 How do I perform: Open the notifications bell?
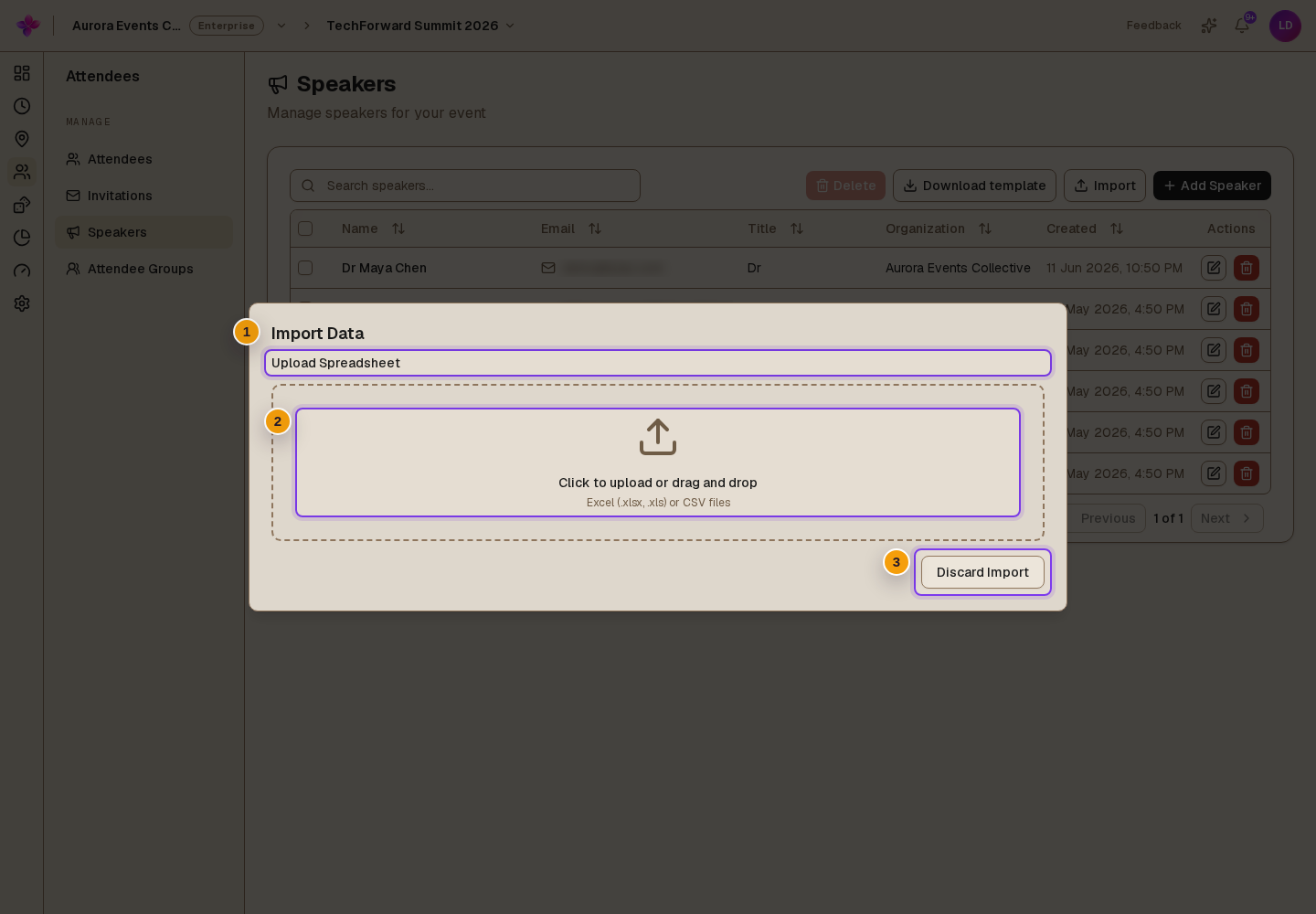point(1242,26)
